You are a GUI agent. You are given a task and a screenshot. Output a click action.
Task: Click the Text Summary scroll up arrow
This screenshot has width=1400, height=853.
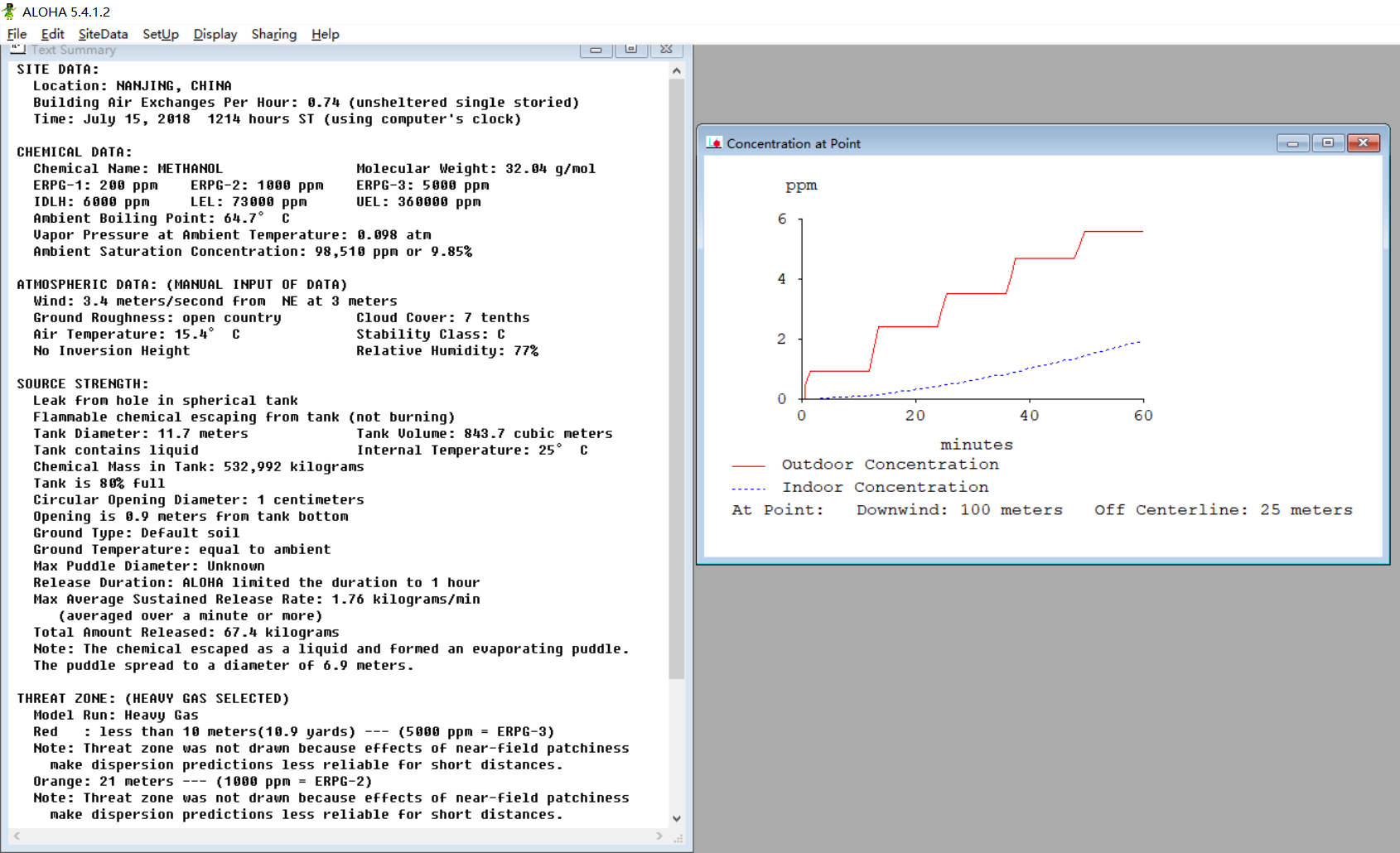click(x=677, y=70)
